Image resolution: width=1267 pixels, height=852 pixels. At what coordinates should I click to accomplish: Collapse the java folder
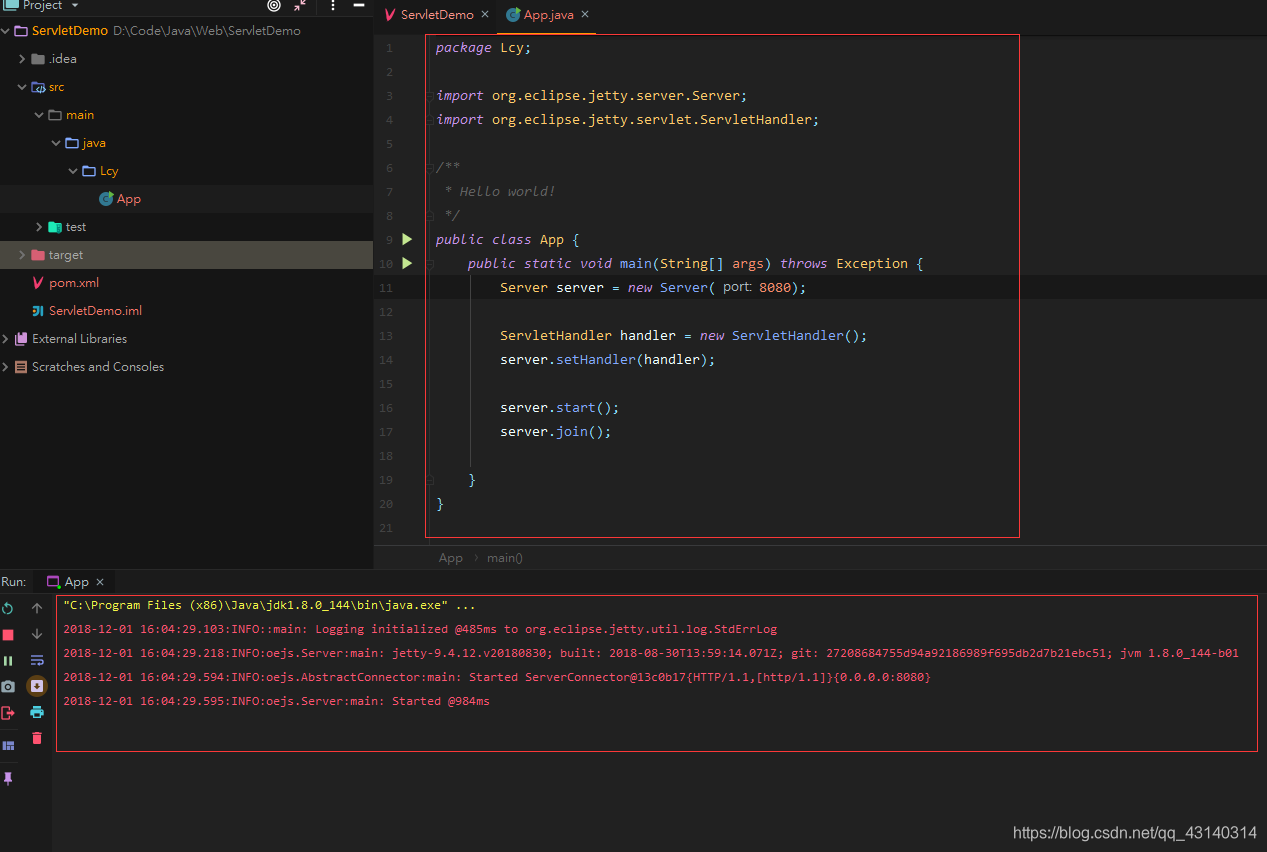(56, 143)
